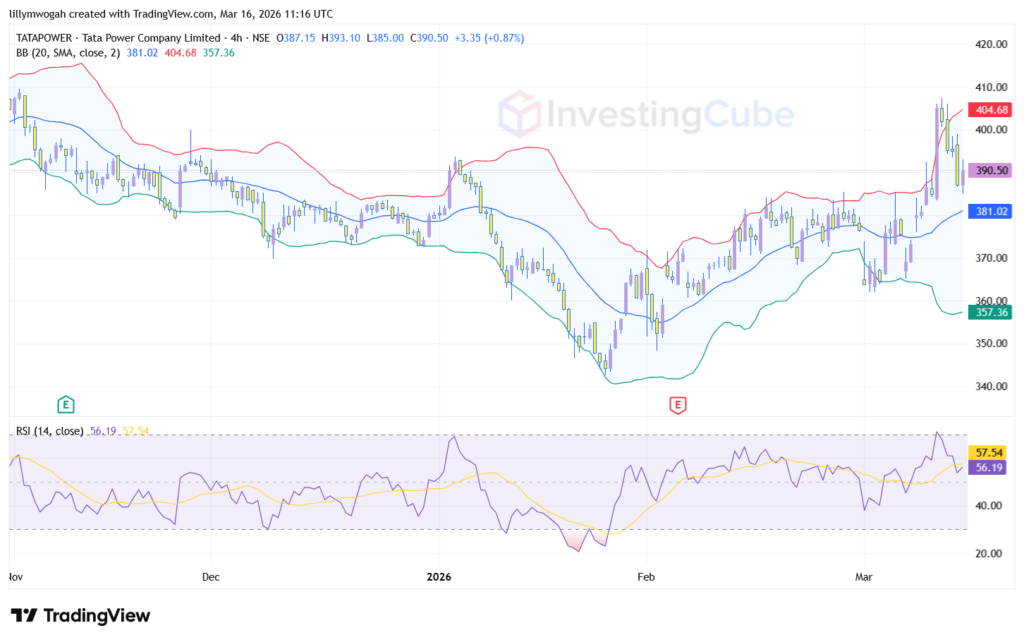Click the Feb label on time axis

pyautogui.click(x=646, y=577)
